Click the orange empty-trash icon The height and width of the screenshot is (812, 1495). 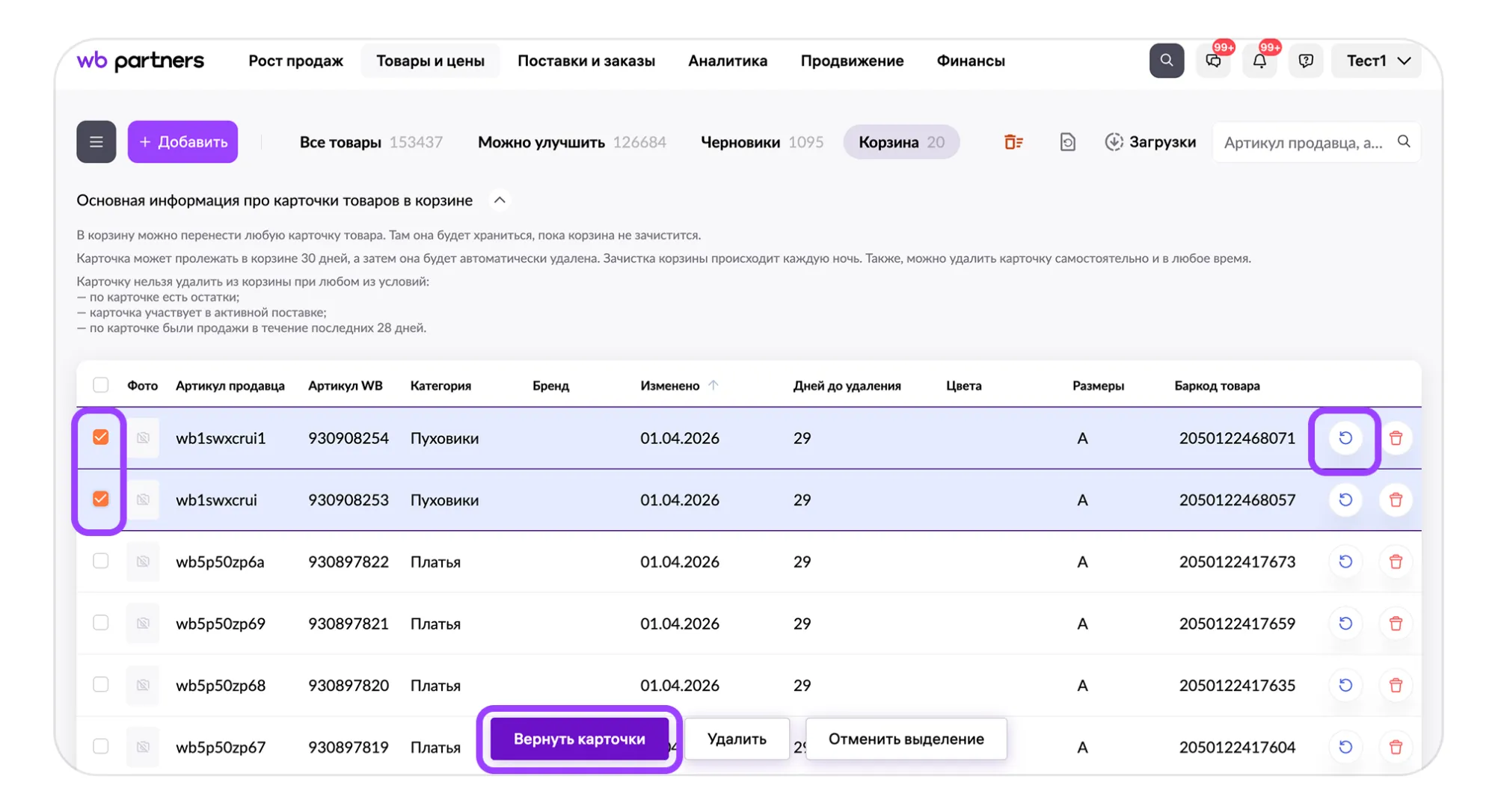pyautogui.click(x=1013, y=141)
